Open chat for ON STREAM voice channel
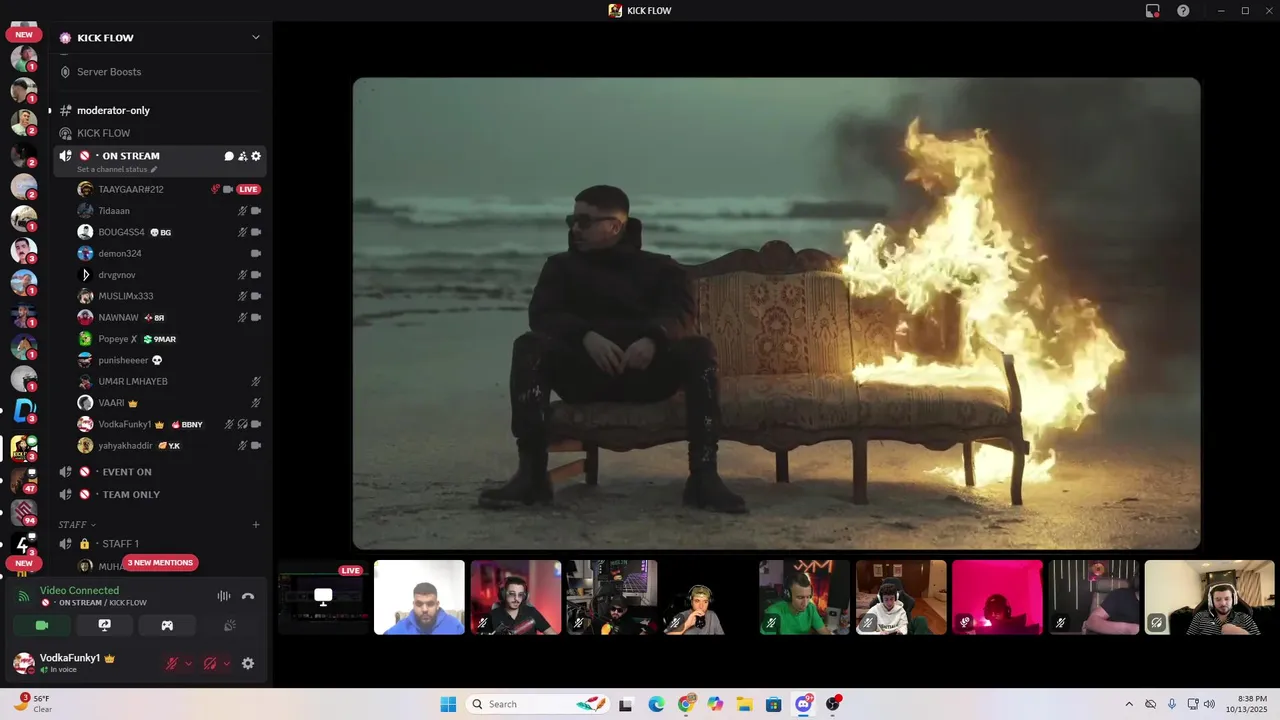The width and height of the screenshot is (1280, 720). 229,156
